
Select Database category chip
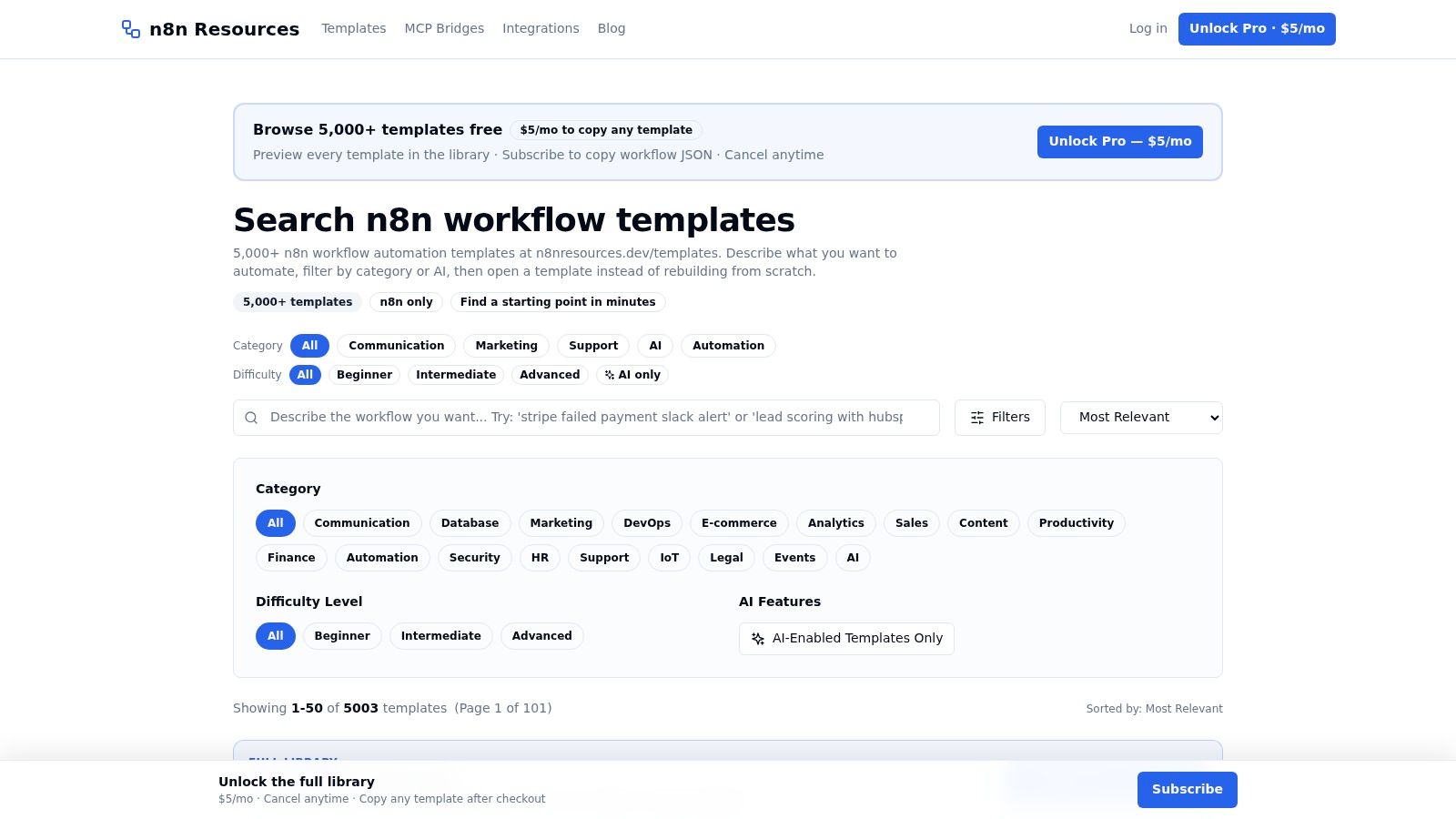point(470,523)
